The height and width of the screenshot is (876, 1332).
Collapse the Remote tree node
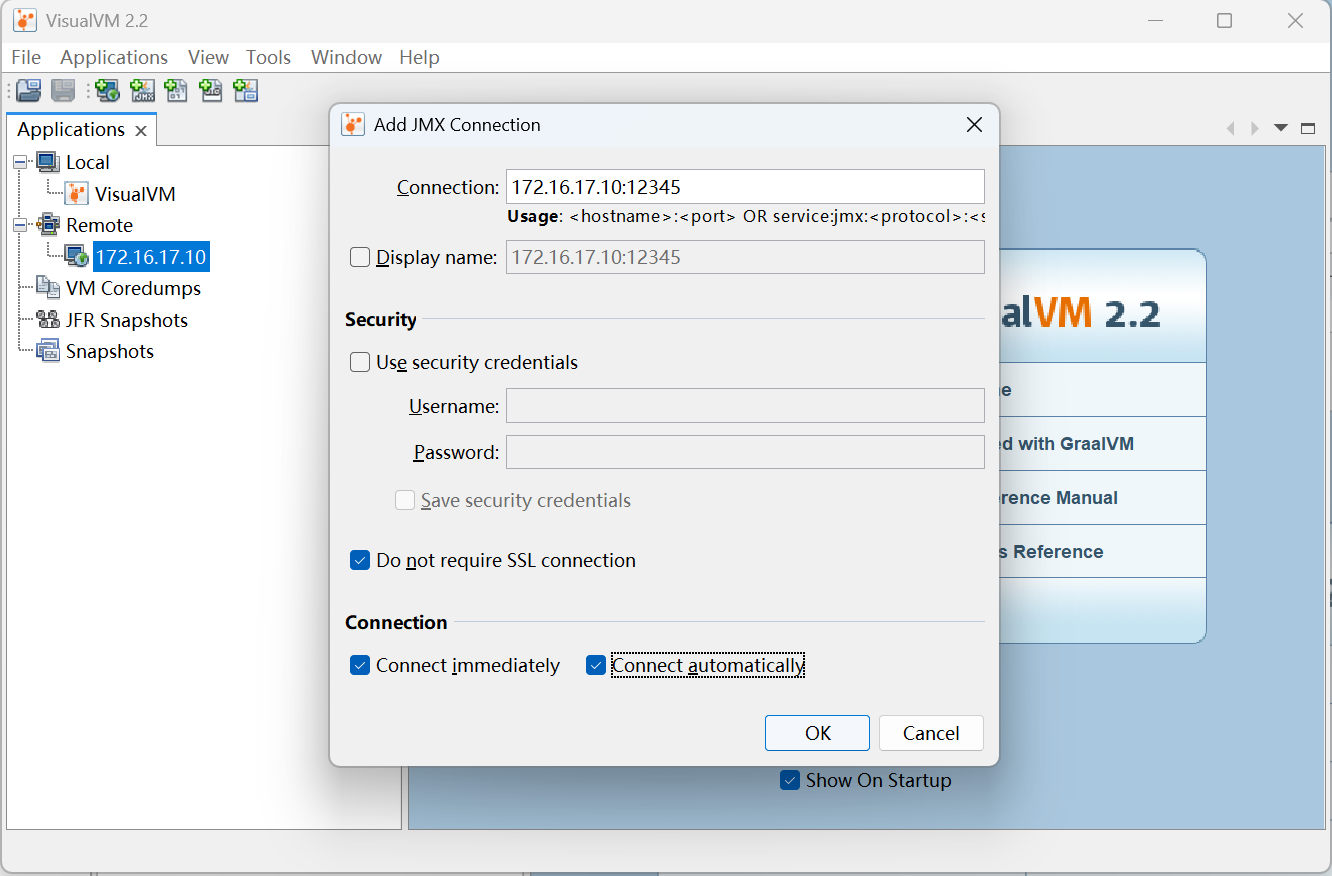(x=20, y=225)
